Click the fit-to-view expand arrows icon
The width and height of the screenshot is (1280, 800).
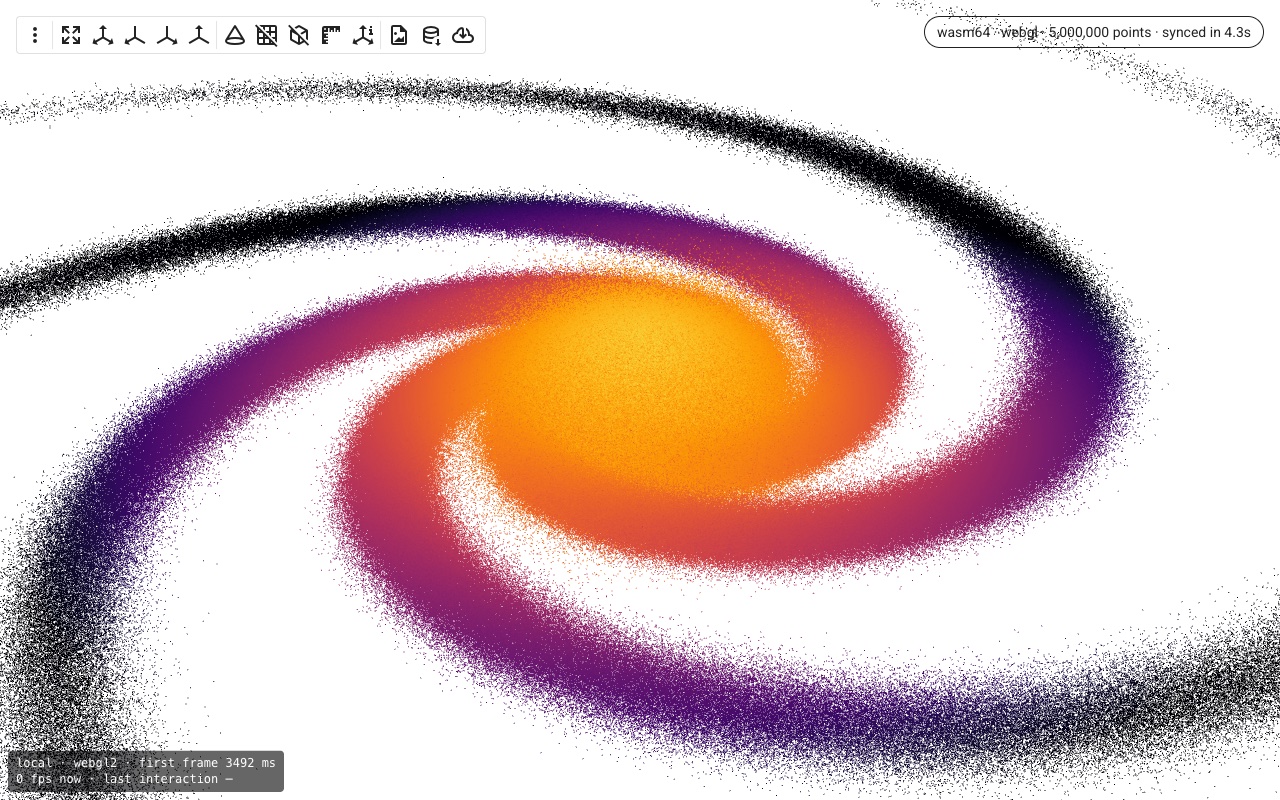click(x=71, y=35)
